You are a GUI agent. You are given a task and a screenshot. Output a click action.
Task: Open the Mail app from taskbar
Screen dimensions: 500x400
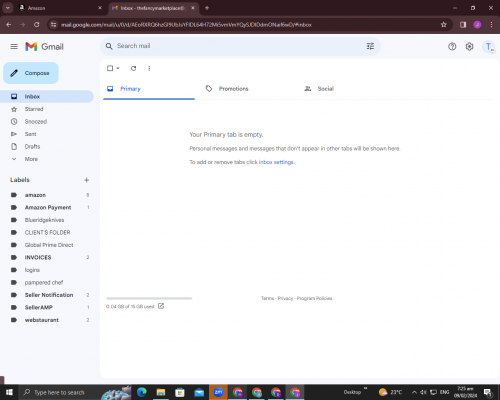[199, 392]
